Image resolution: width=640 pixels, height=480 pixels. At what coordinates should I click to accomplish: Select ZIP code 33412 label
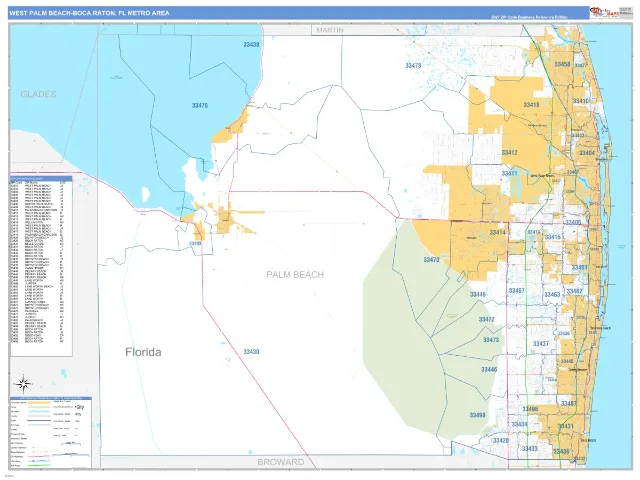(x=509, y=153)
